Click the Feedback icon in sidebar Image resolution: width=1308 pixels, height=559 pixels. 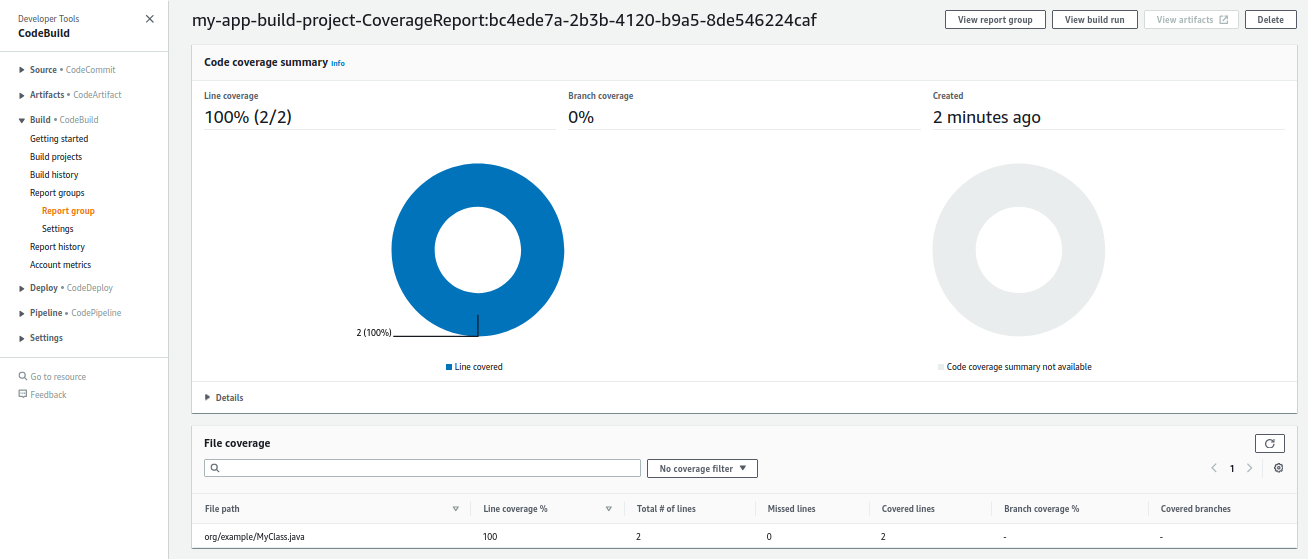point(23,395)
